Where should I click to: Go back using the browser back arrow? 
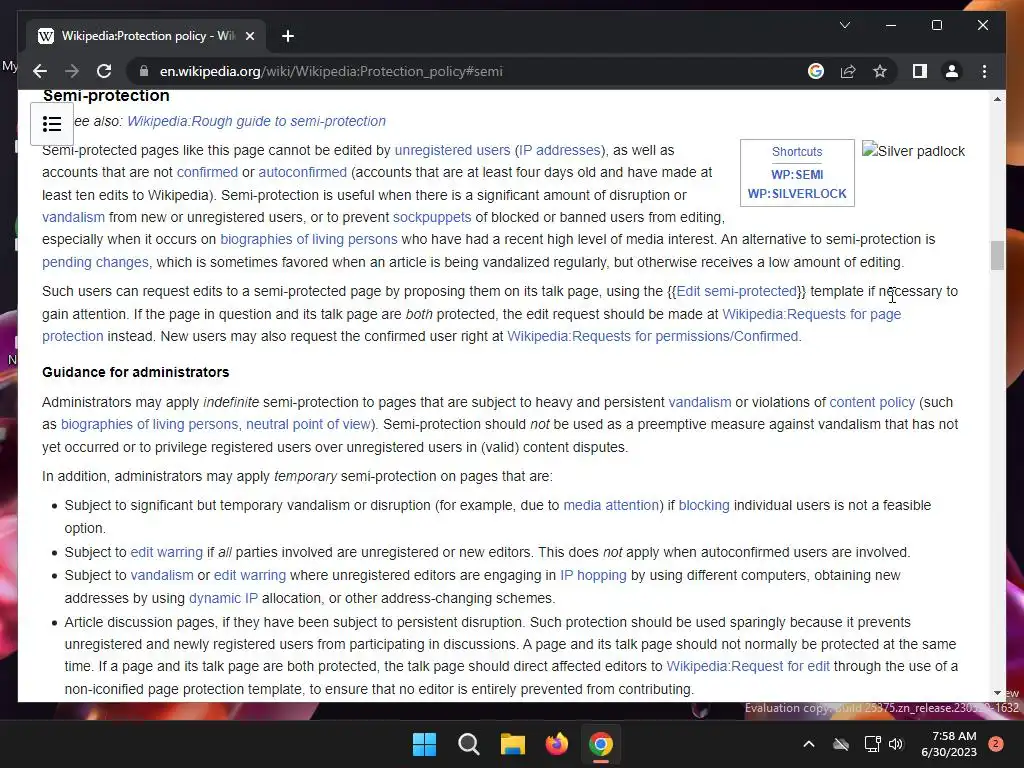40,71
